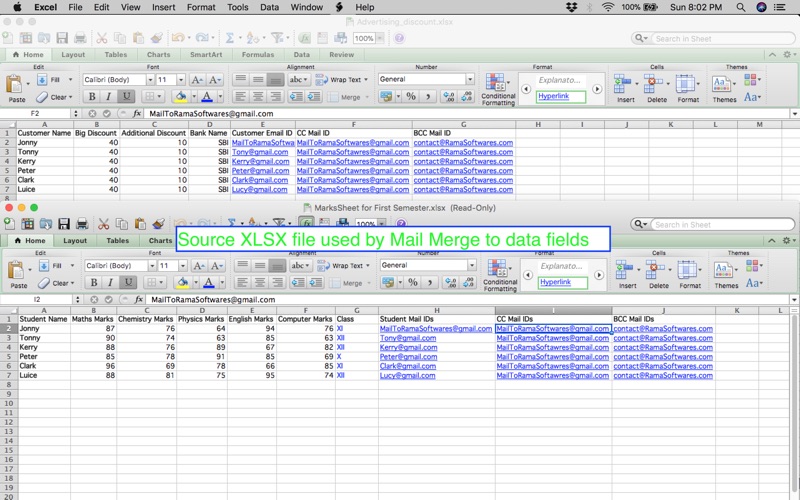Image resolution: width=800 pixels, height=500 pixels.
Task: Click Copy icon in MarksSheet window toolbar
Action: pyautogui.click(x=121, y=223)
